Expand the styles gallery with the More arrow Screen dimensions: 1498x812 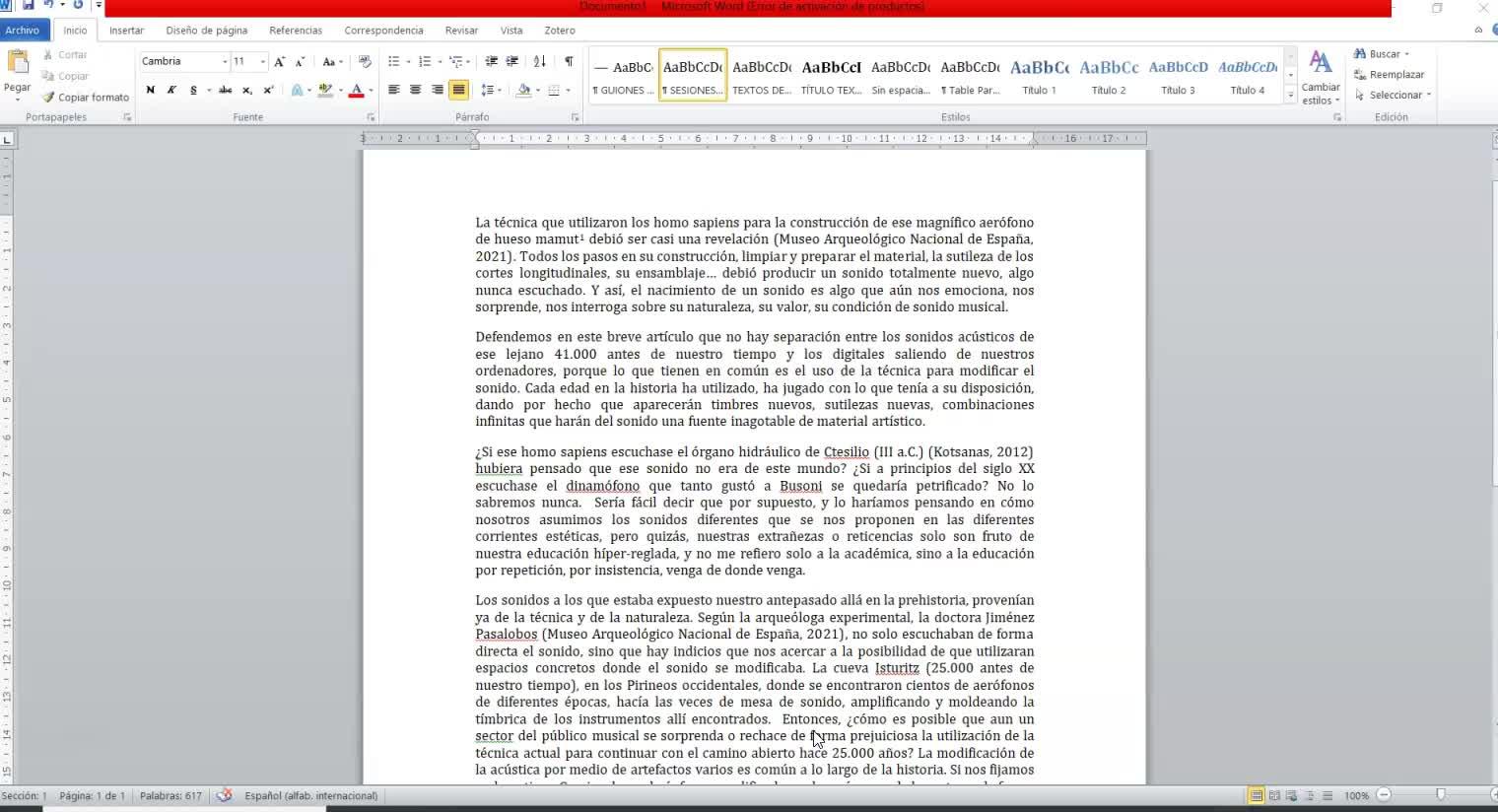(1290, 96)
